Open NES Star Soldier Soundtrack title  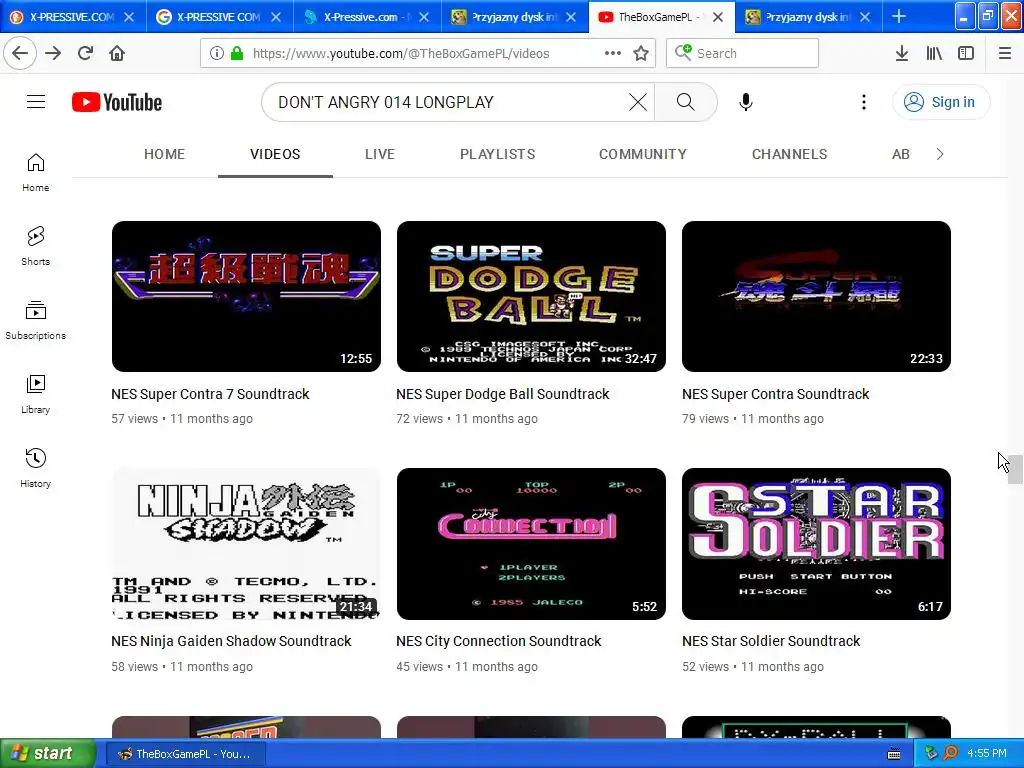771,641
